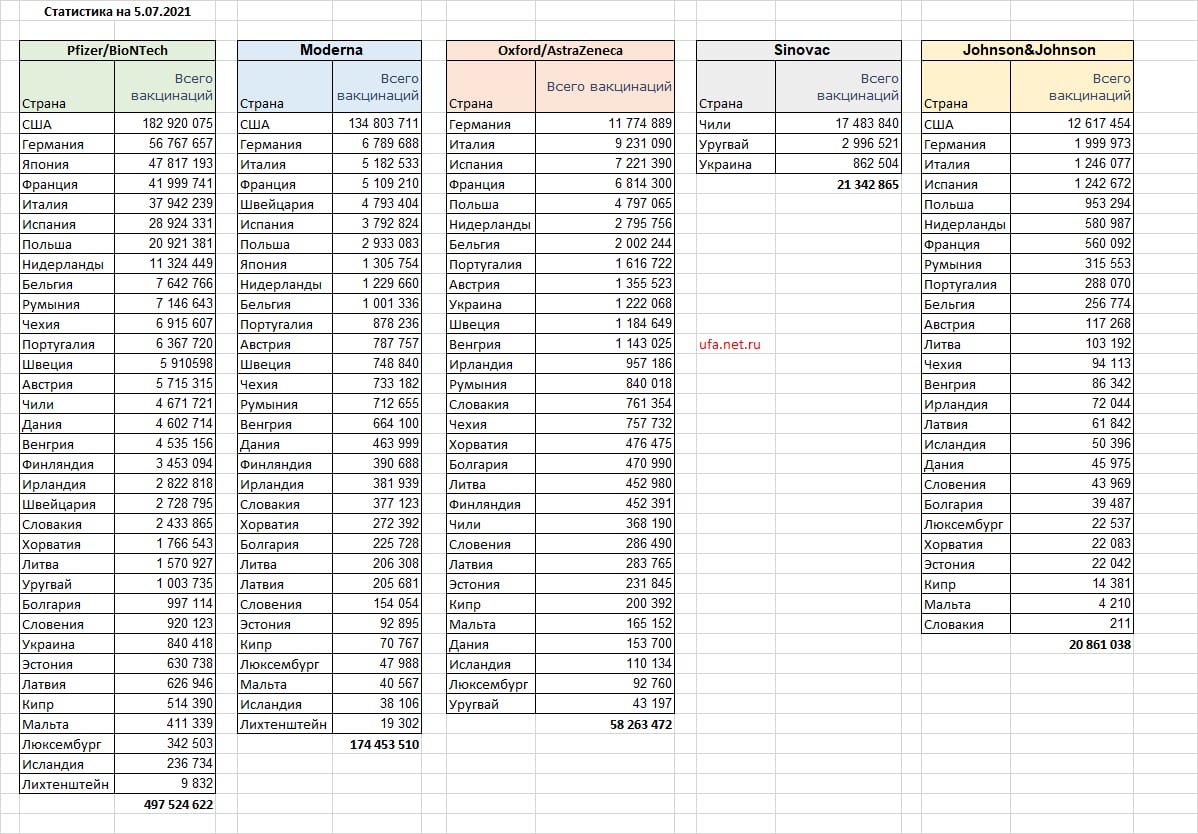
Task: Click the Sinovac table header
Action: pyautogui.click(x=798, y=50)
